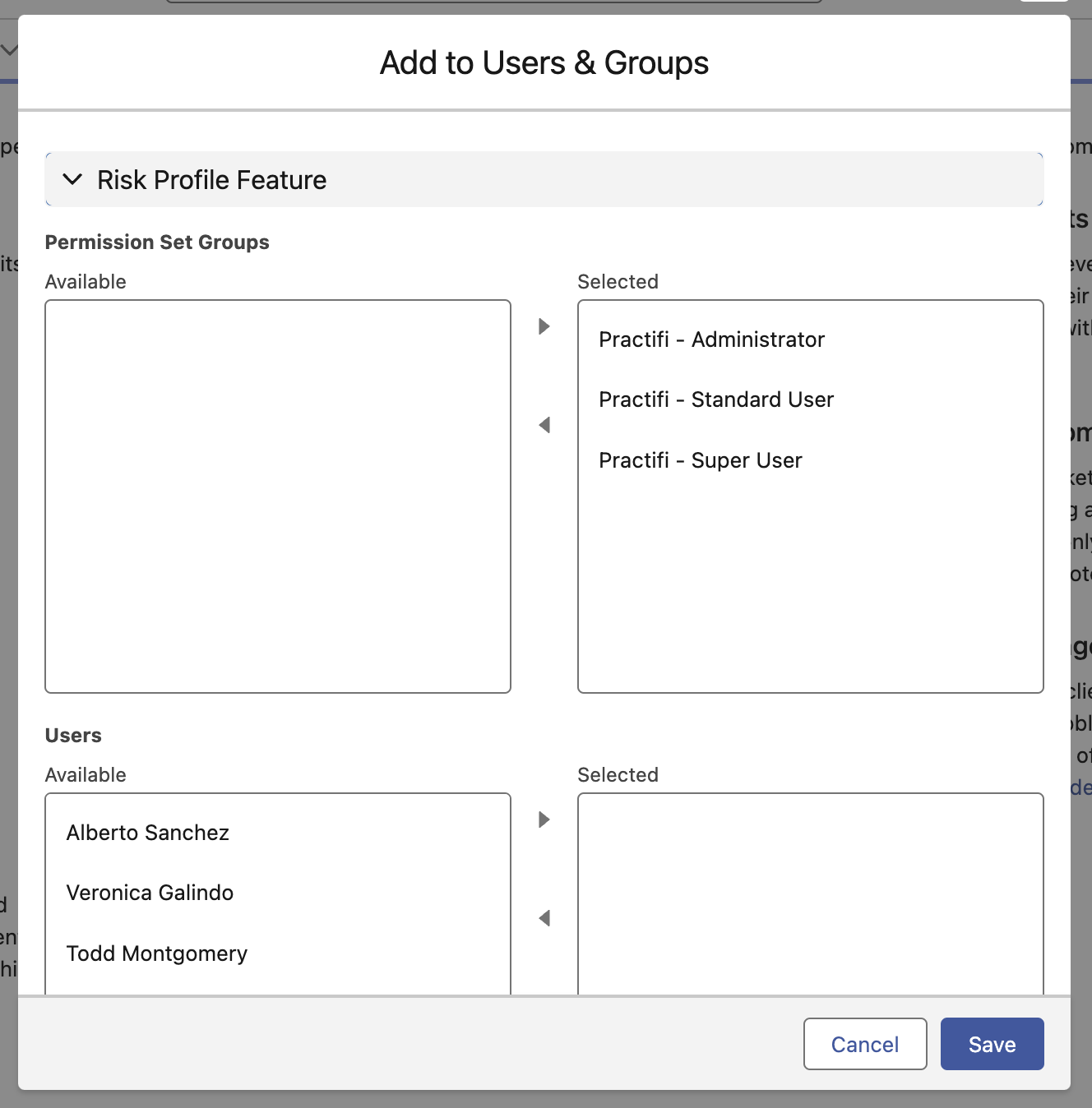Click the Add to Users & Groups heading
The height and width of the screenshot is (1108, 1092).
tap(544, 63)
